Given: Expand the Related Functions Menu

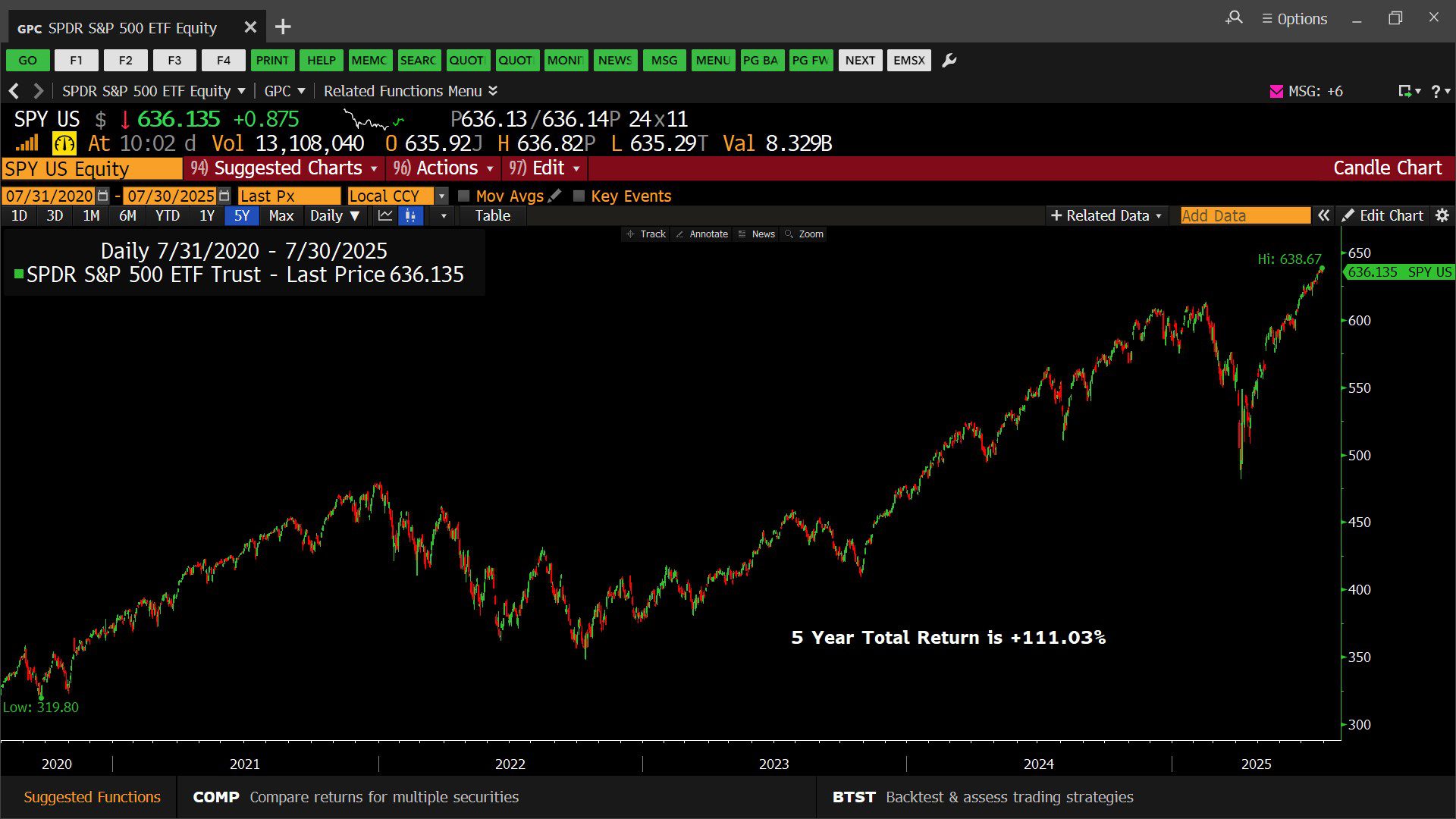Looking at the screenshot, I should coord(410,91).
